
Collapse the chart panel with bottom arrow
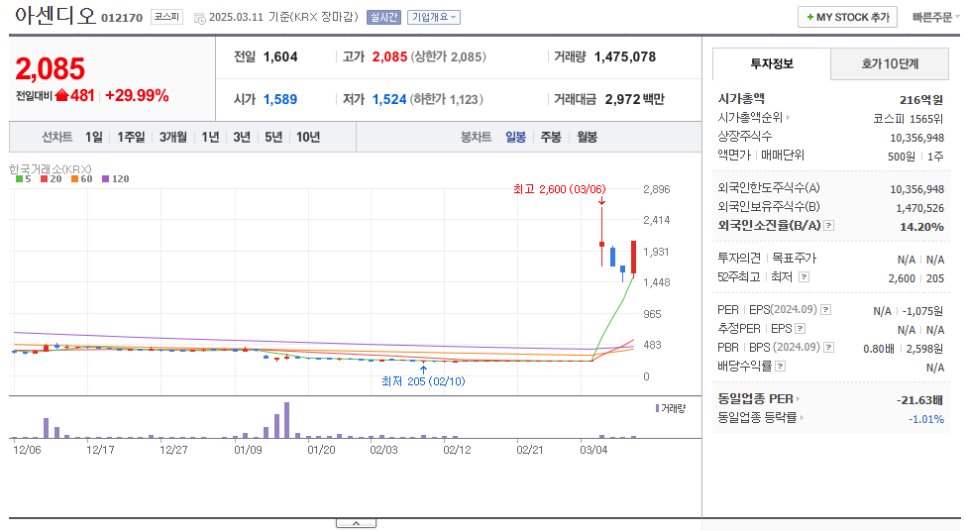tap(356, 523)
